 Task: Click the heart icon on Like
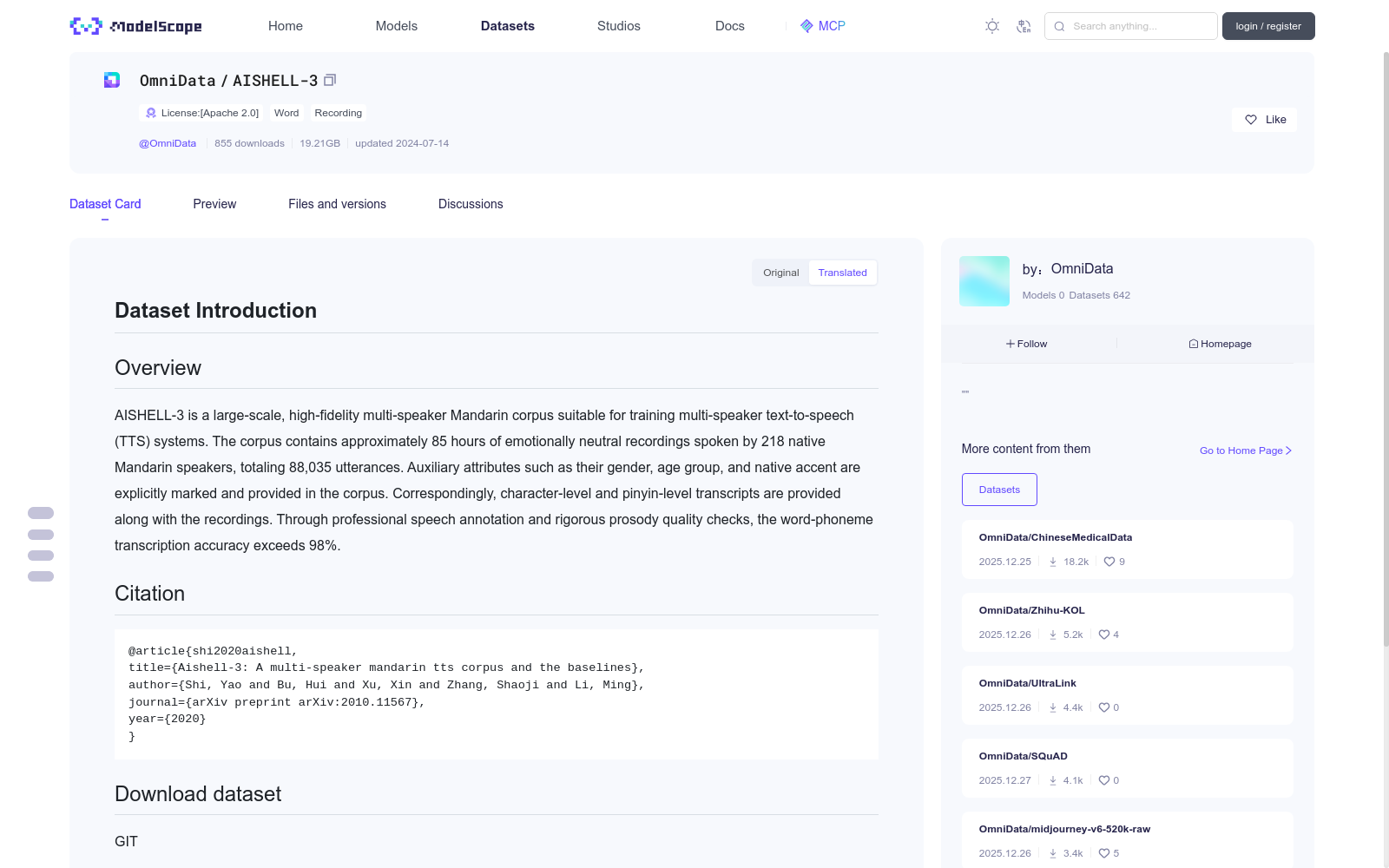(x=1251, y=120)
